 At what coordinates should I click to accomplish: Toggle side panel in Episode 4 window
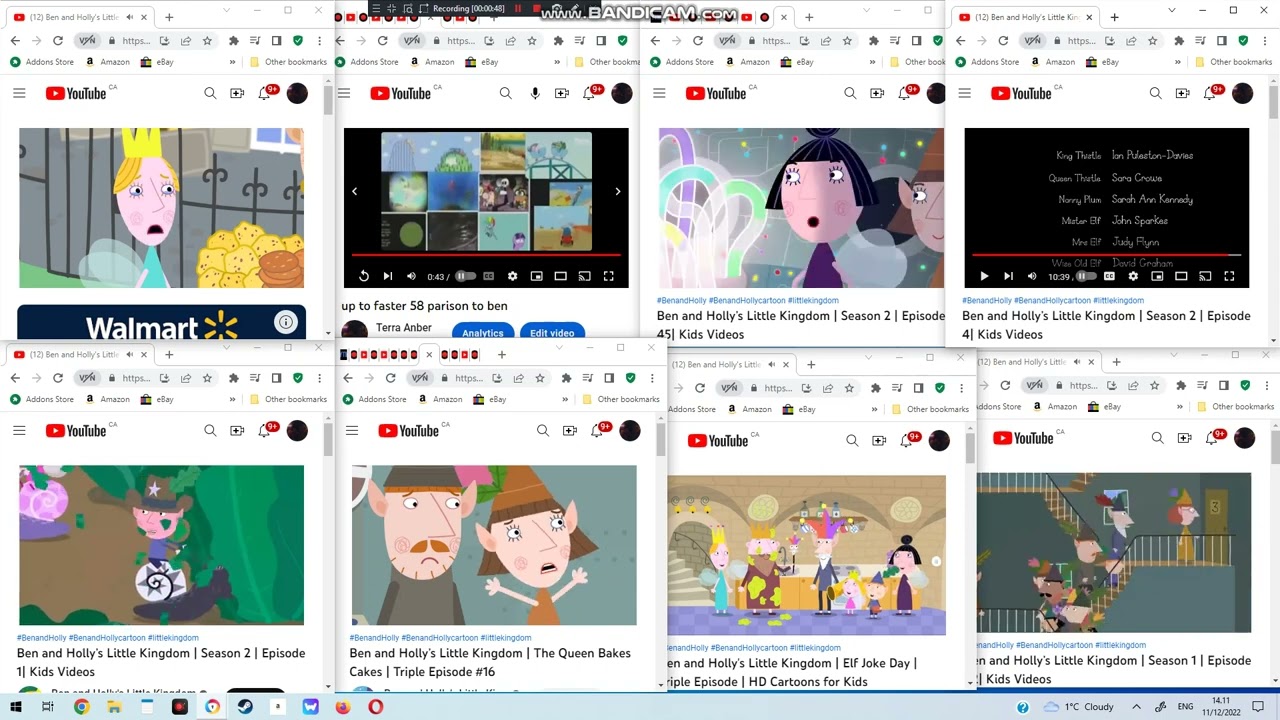tap(1222, 41)
